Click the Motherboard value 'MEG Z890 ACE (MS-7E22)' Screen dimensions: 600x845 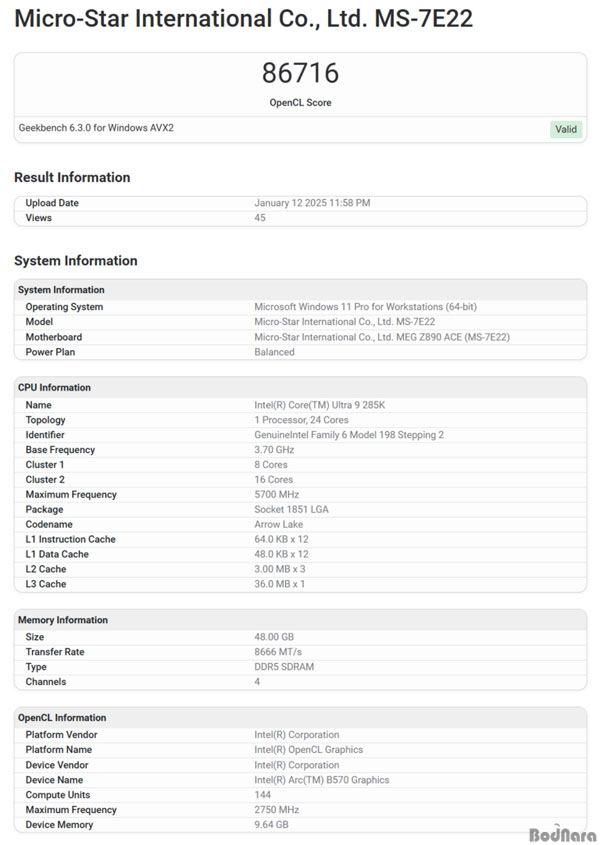453,337
